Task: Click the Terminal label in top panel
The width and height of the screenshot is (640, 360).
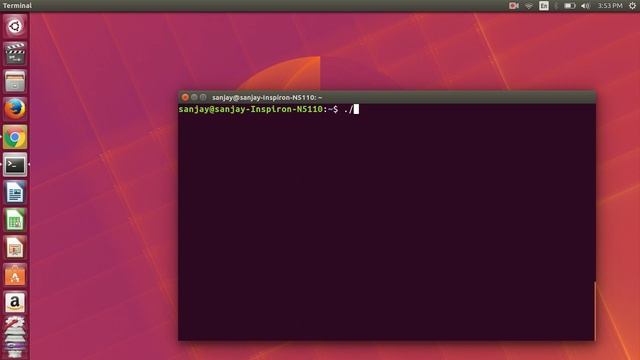Action: pos(17,5)
